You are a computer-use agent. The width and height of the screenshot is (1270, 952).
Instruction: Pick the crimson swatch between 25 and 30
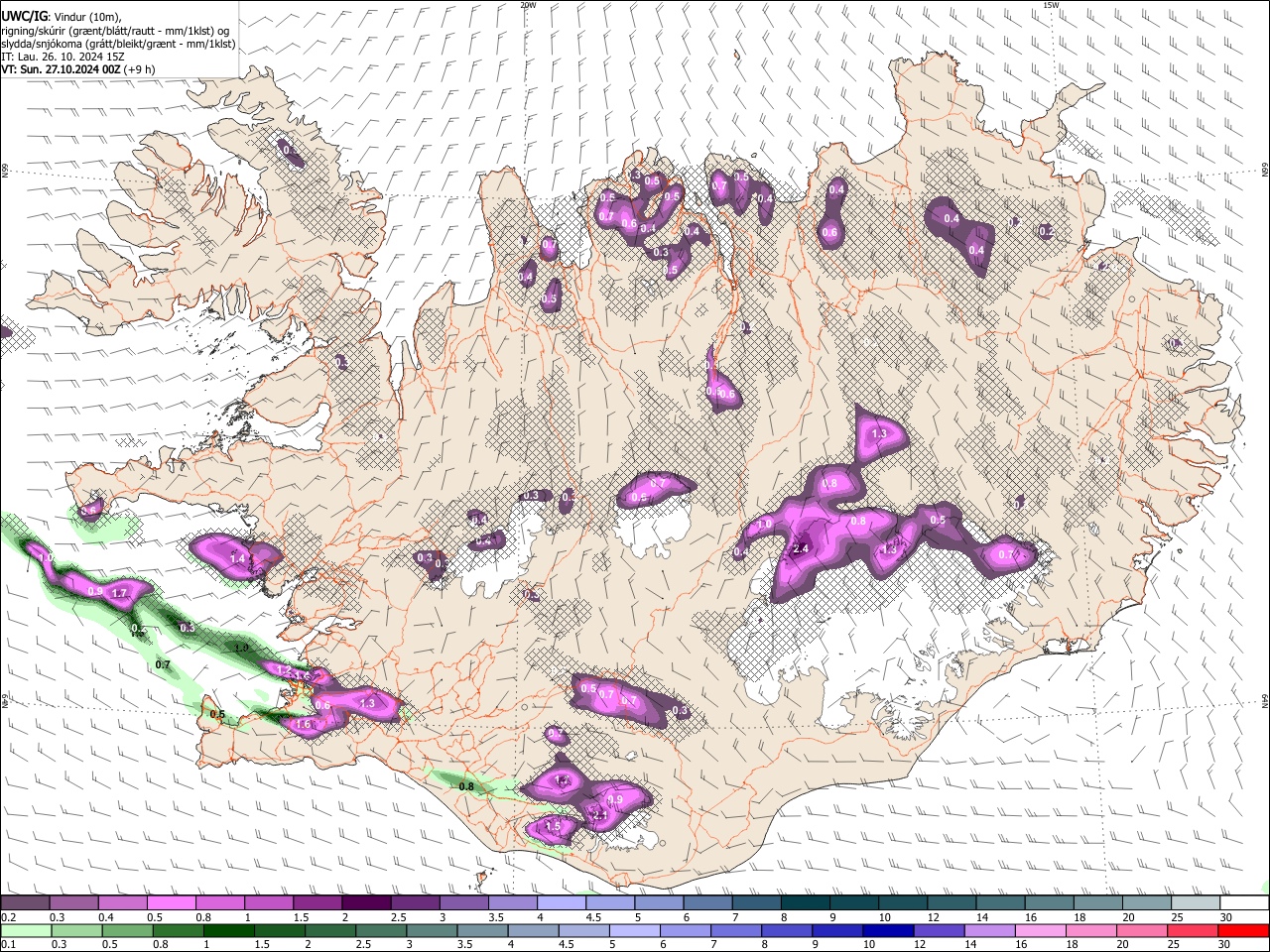[x=1194, y=930]
